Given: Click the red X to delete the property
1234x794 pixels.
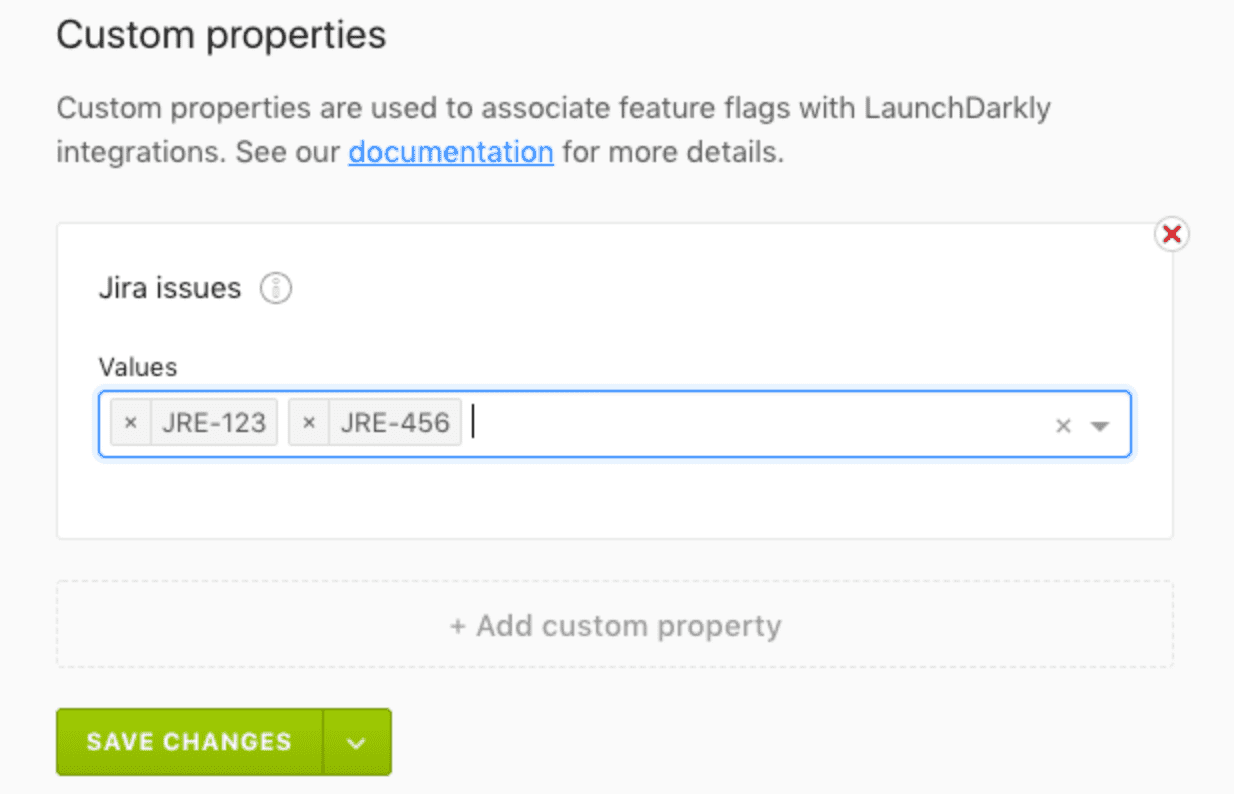Looking at the screenshot, I should (x=1171, y=233).
